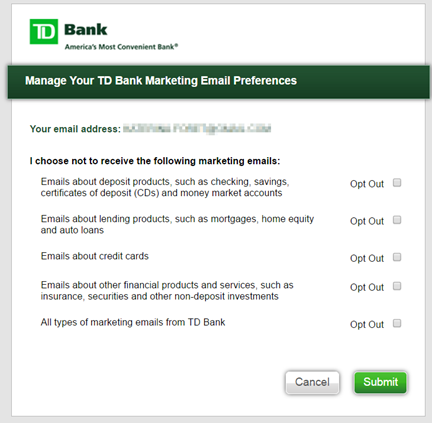The width and height of the screenshot is (432, 423).
Task: Click the All types of marketing emails text
Action: (x=133, y=322)
